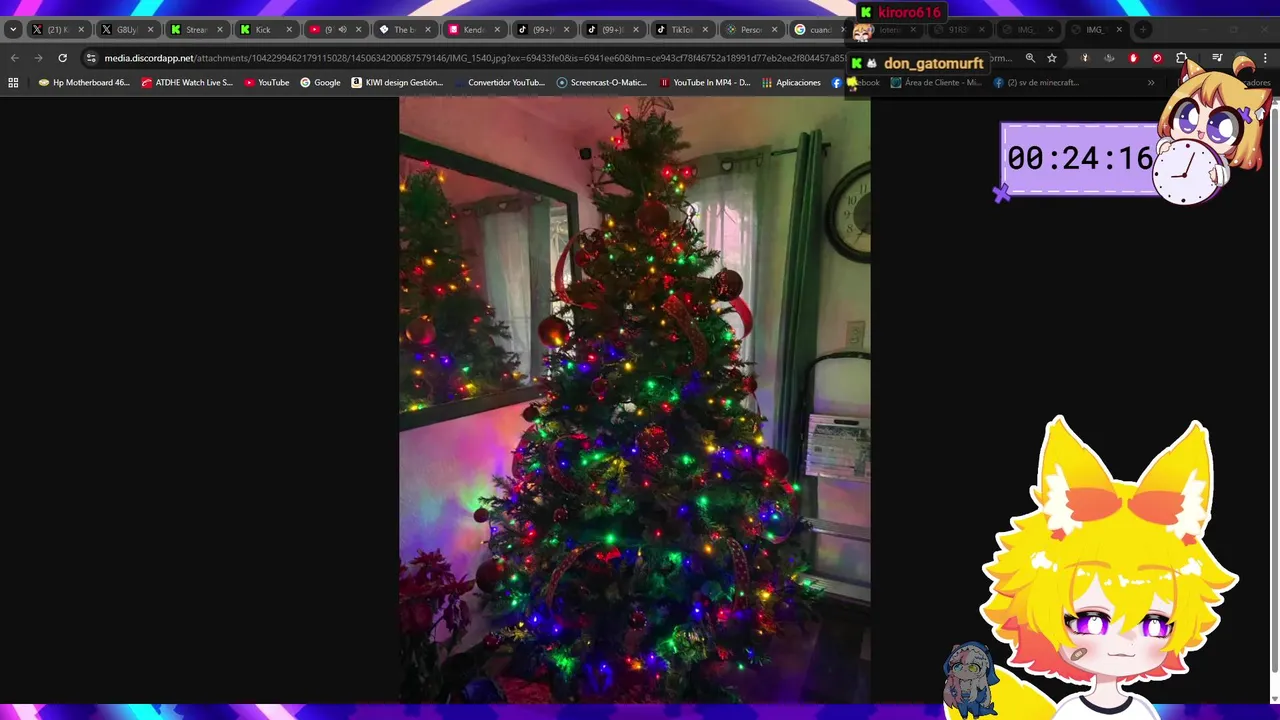1280x720 pixels.
Task: Click the red circular extension icon
Action: click(1157, 58)
